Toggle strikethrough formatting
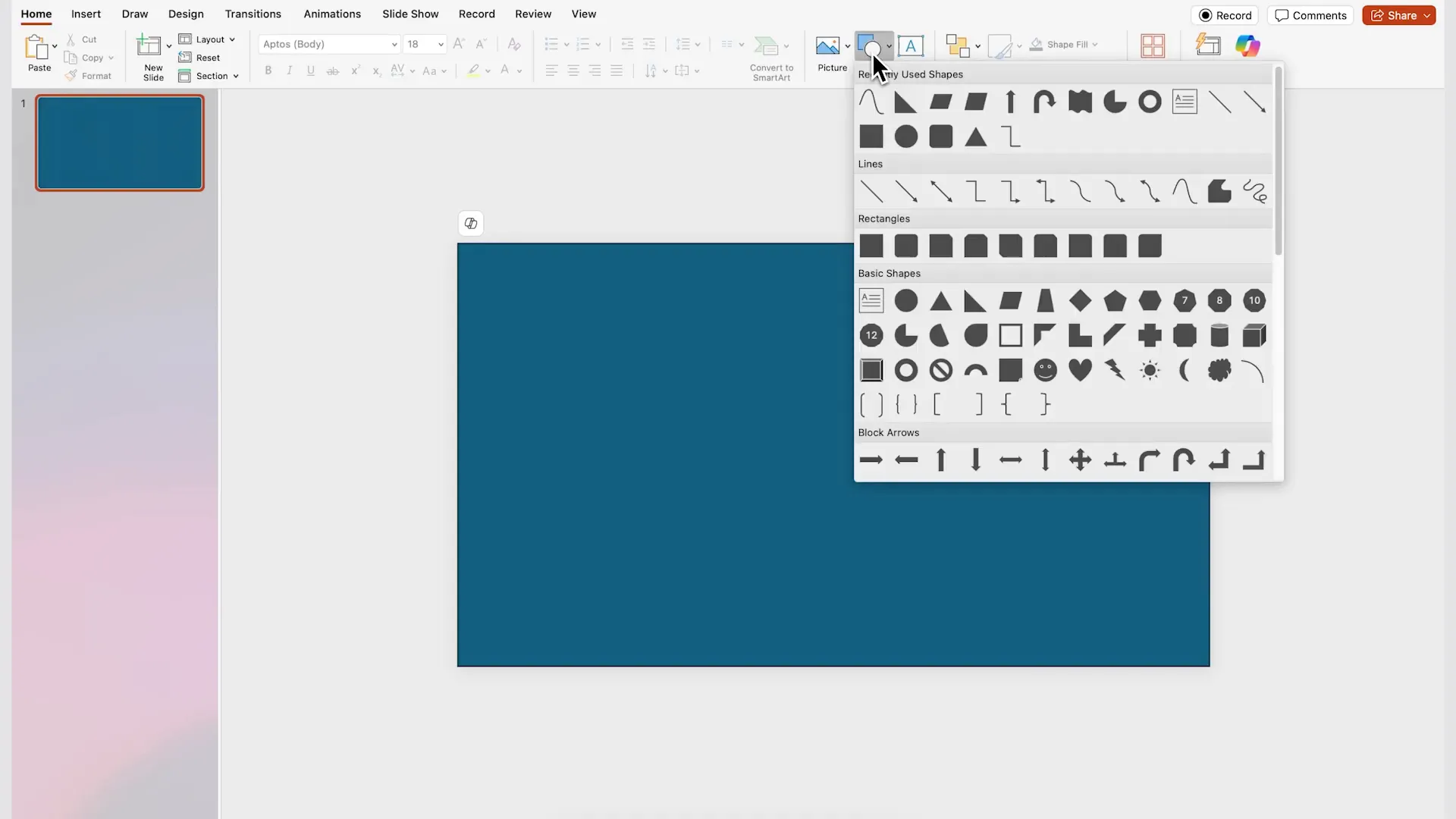This screenshot has width=1456, height=819. point(332,71)
